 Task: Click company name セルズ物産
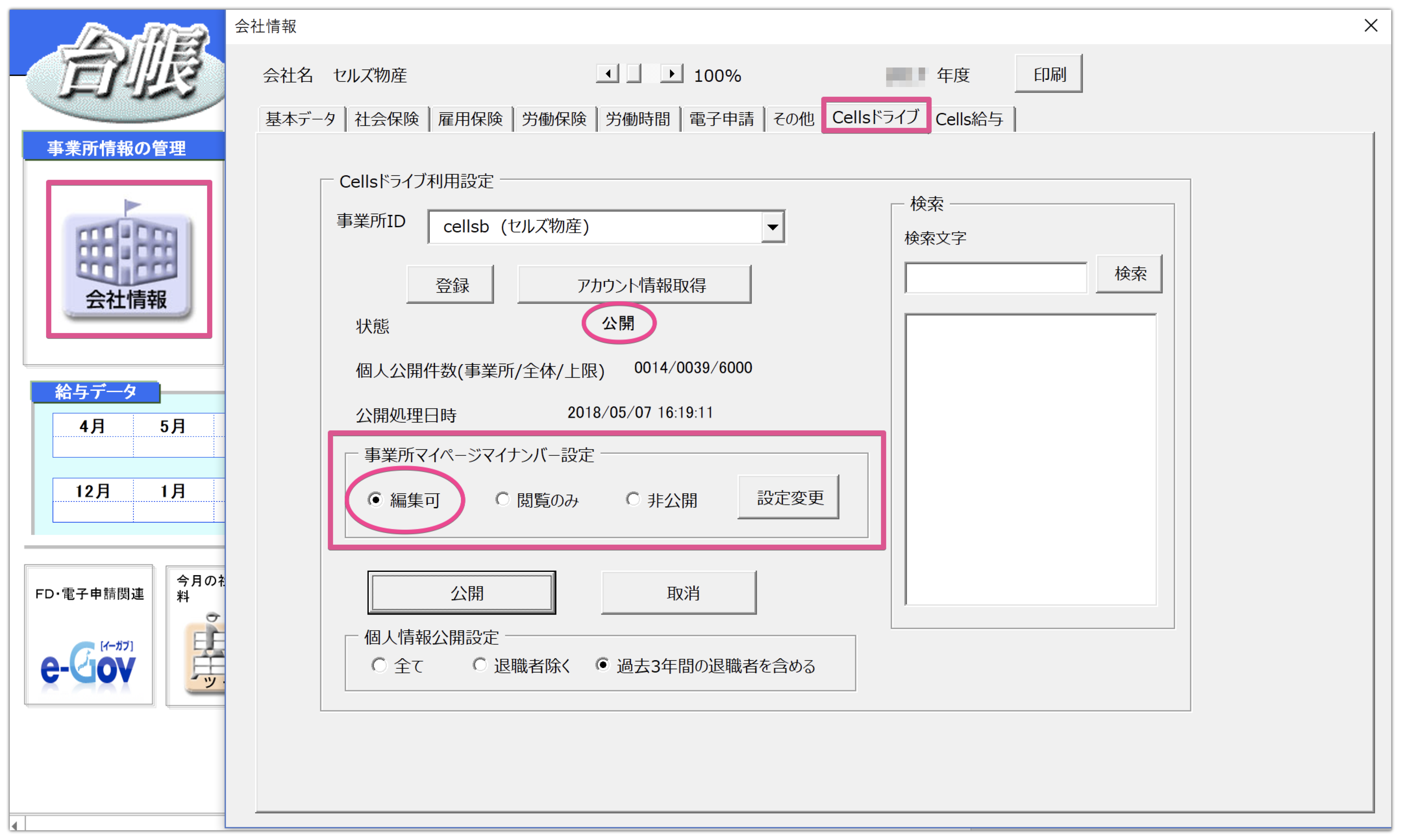pos(370,75)
